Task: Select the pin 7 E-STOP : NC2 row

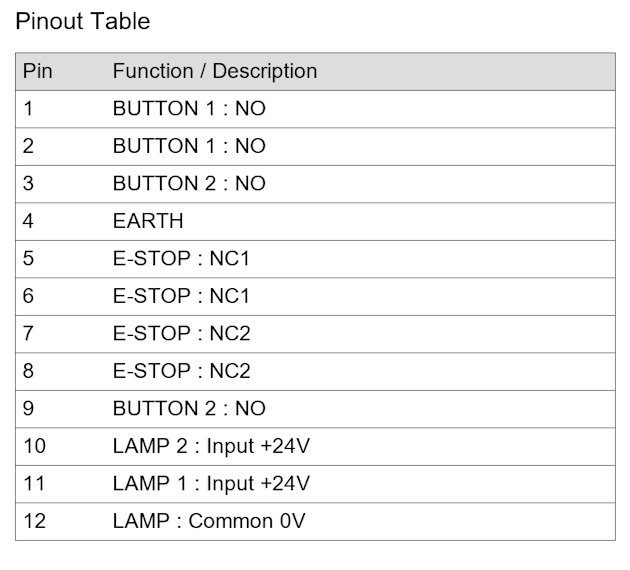Action: pyautogui.click(x=315, y=334)
